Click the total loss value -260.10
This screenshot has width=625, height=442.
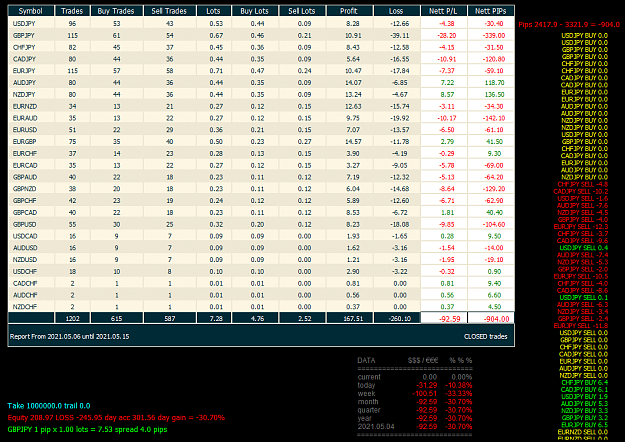(x=399, y=318)
